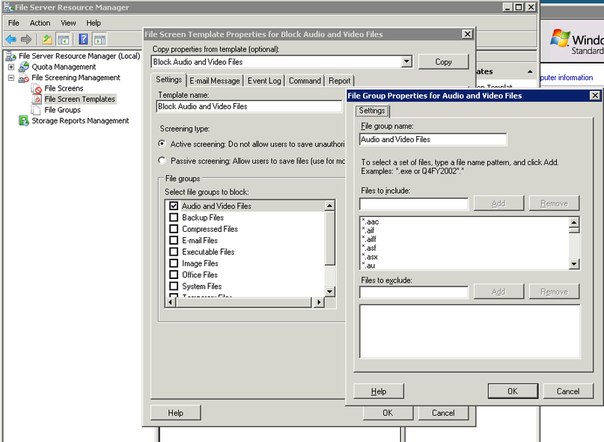Toggle Show/Hide Action Pane toolbar icon
604x442 pixels.
99,39
